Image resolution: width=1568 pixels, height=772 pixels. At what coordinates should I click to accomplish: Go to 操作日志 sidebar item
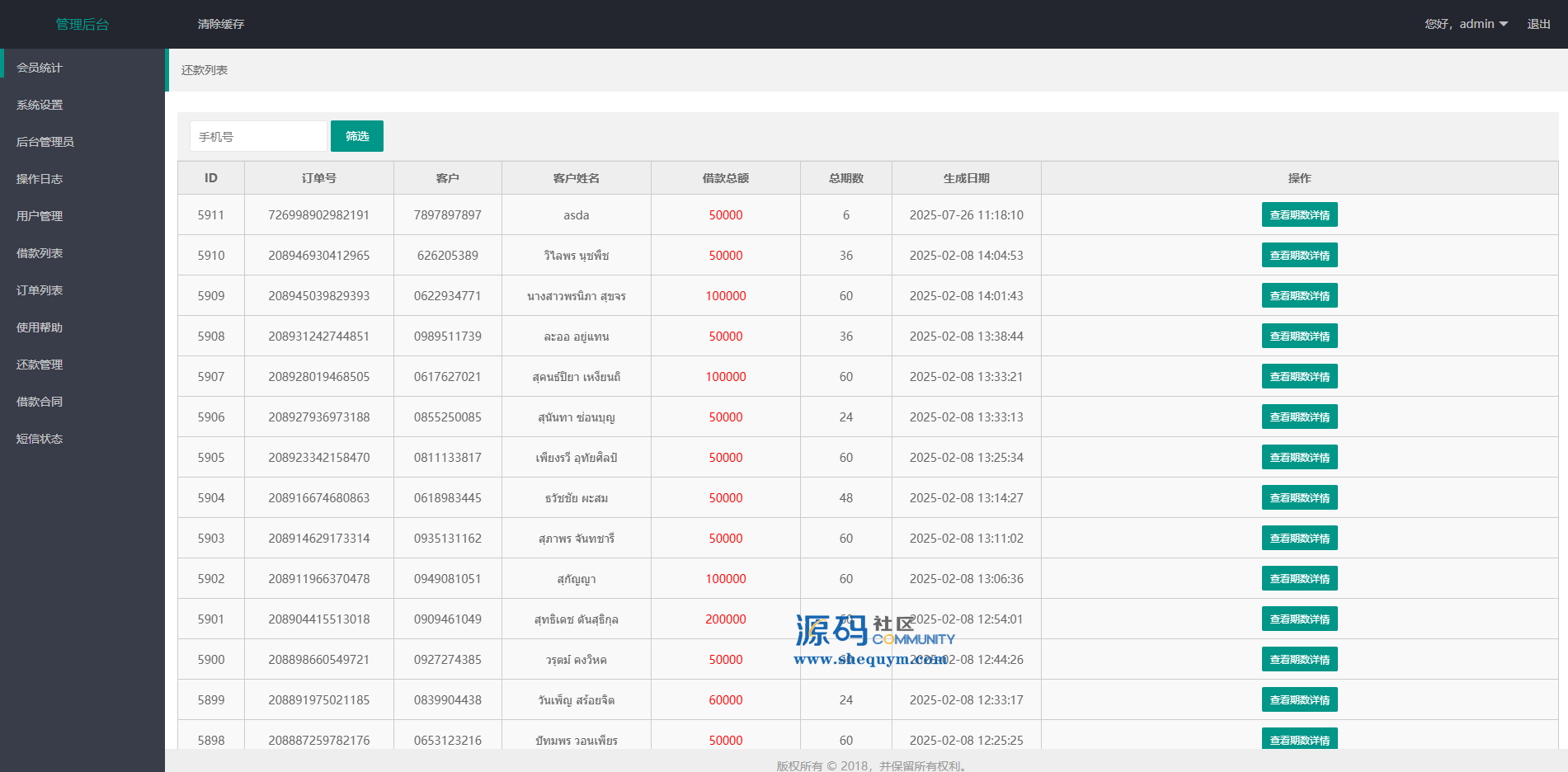(x=40, y=179)
